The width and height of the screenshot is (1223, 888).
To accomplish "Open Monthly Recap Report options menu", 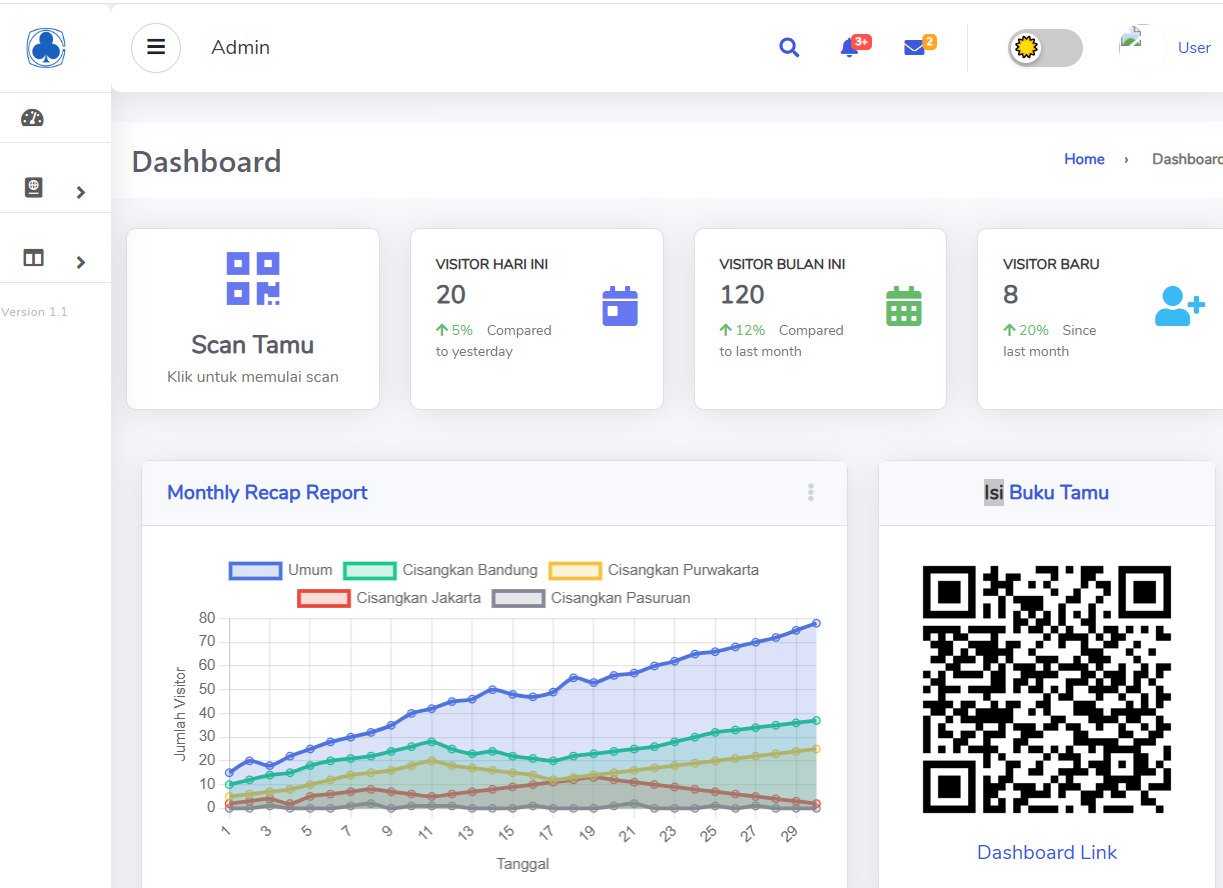I will [811, 492].
